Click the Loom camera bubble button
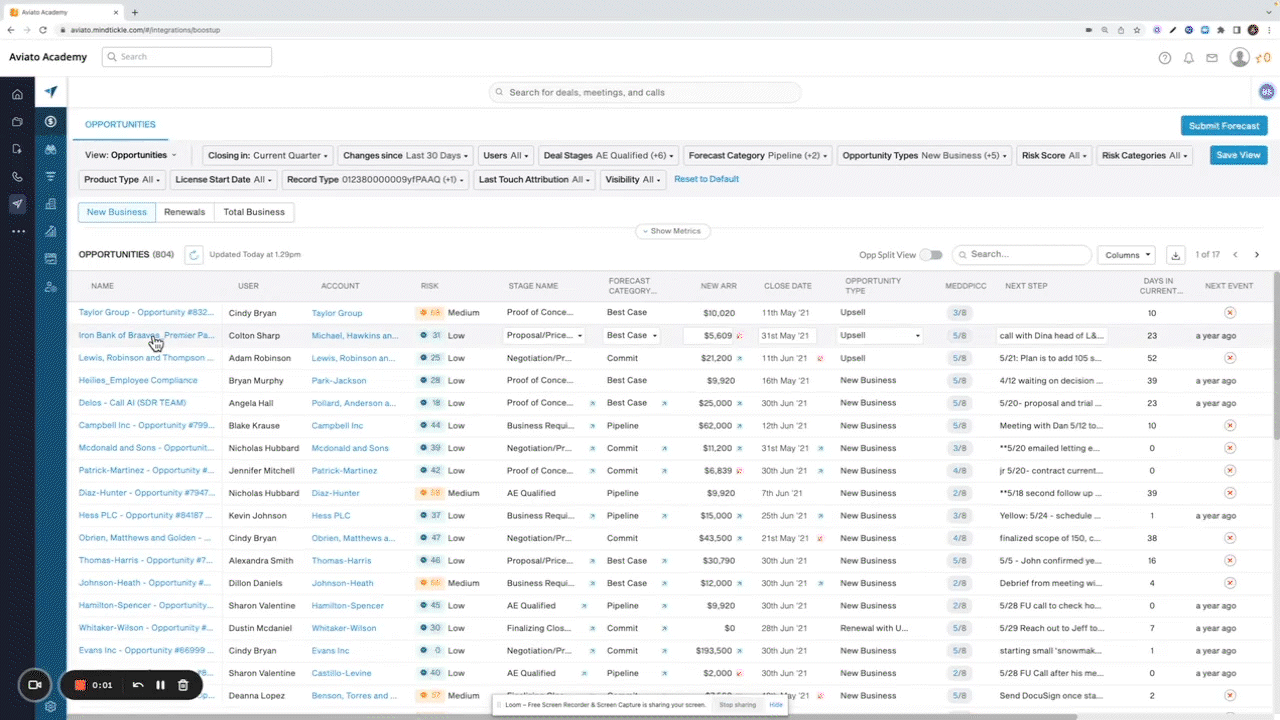 pyautogui.click(x=34, y=685)
